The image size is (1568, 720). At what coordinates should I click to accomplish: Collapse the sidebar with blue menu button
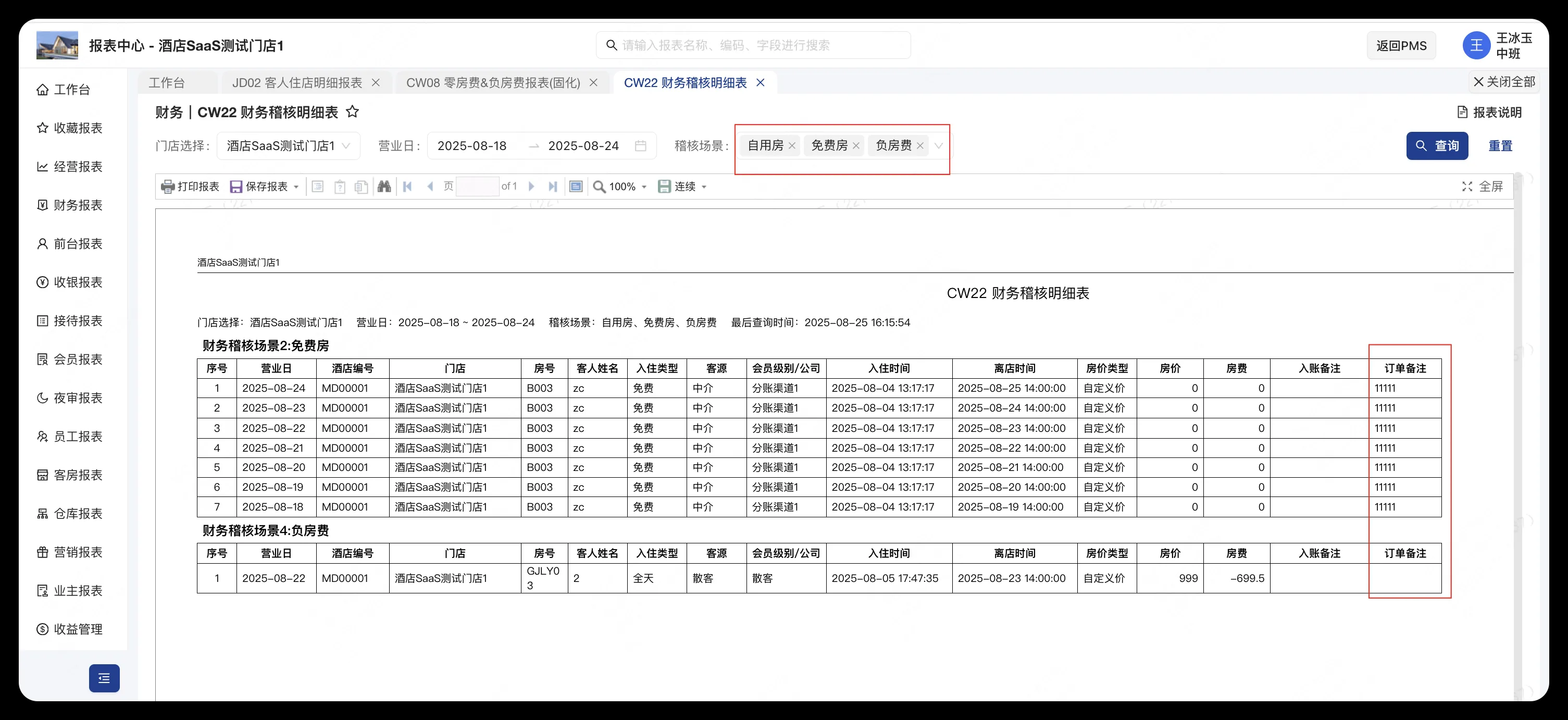tap(104, 678)
